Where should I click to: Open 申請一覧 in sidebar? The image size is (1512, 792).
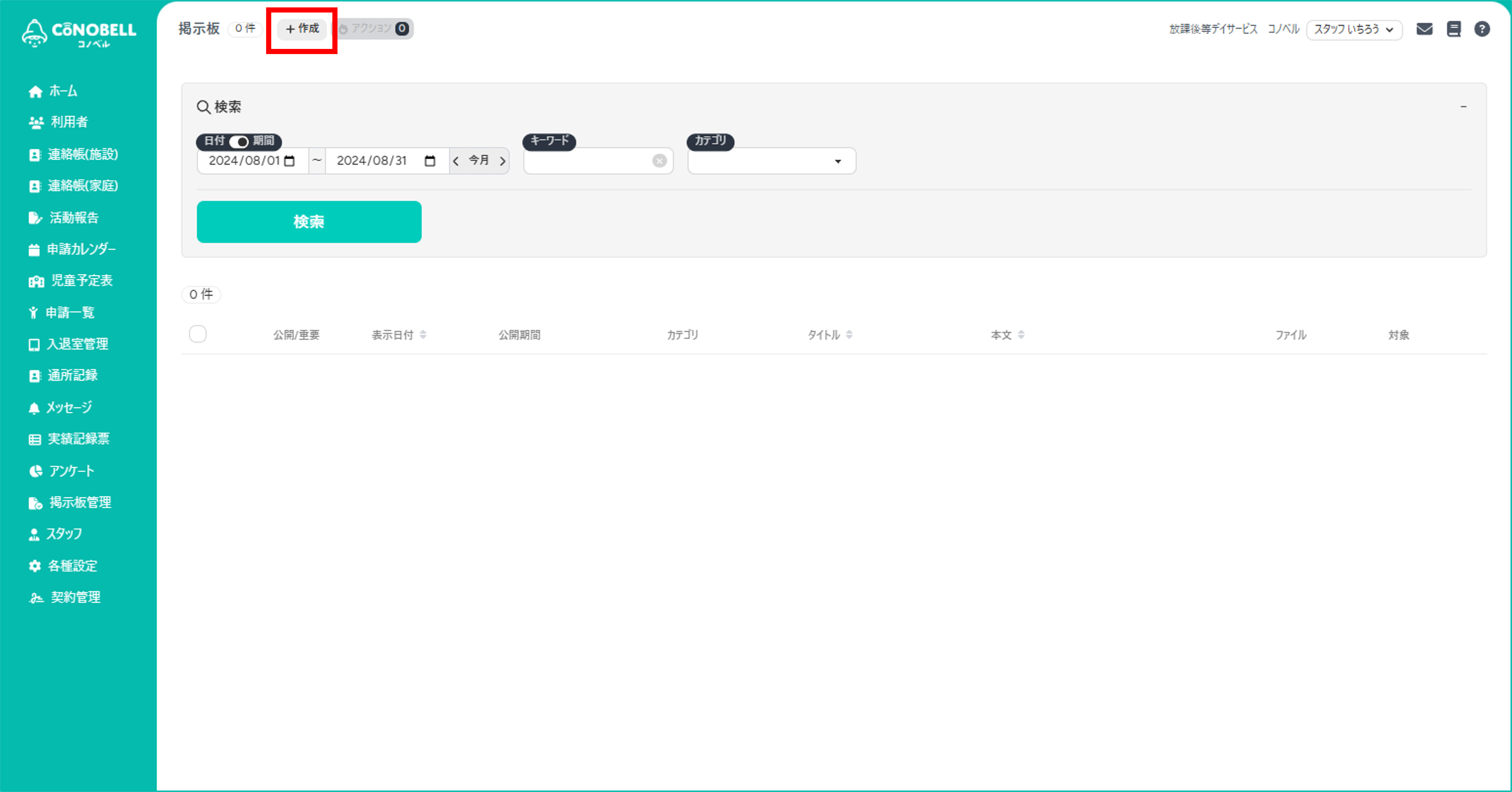61,312
